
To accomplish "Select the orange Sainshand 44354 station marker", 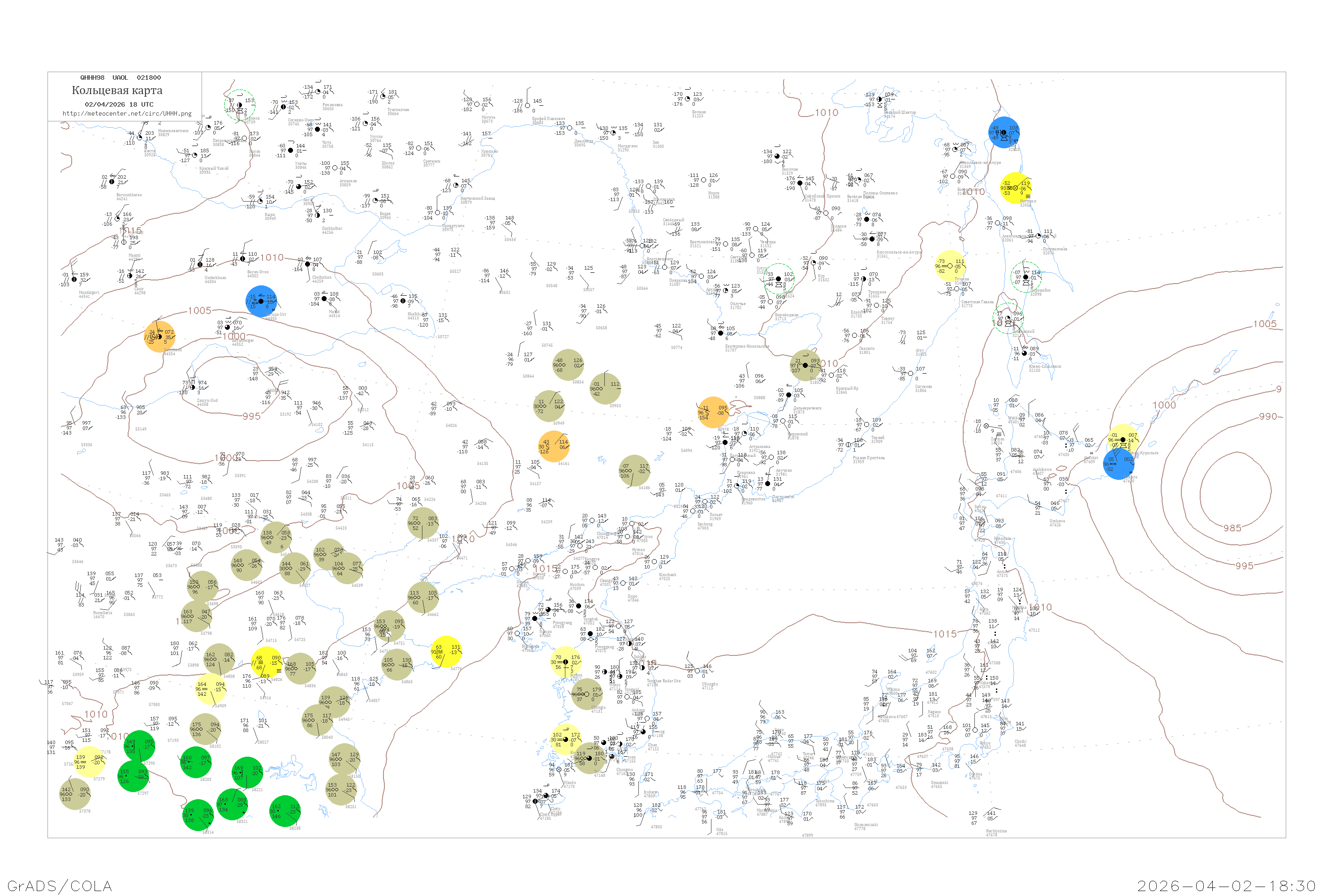I will (x=159, y=336).
